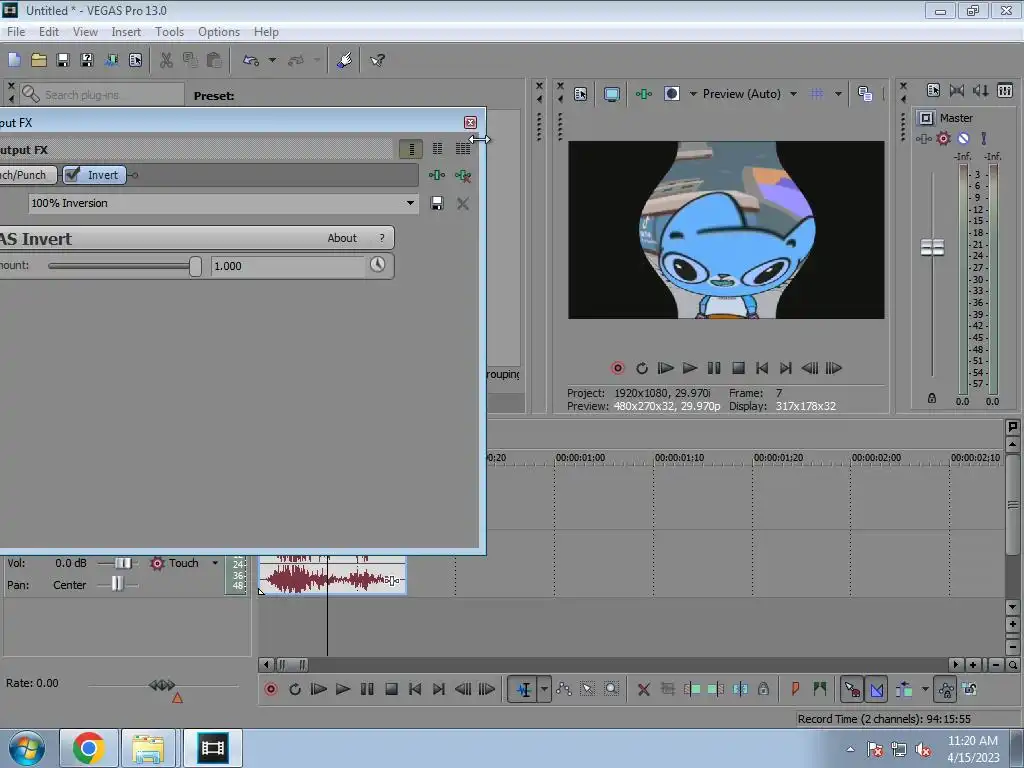Click the Render As toolbar icon

(x=111, y=60)
